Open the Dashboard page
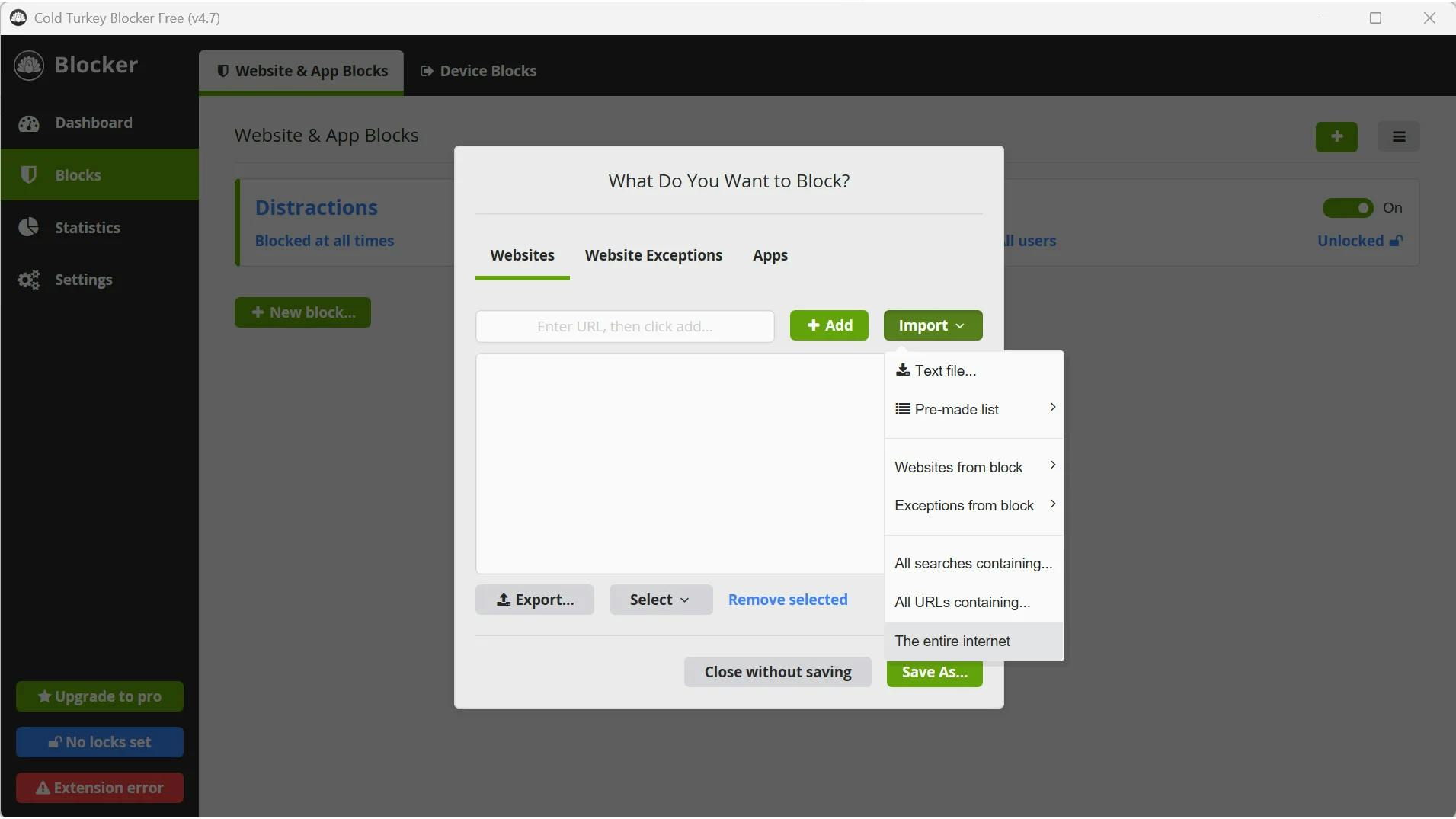 coord(99,123)
